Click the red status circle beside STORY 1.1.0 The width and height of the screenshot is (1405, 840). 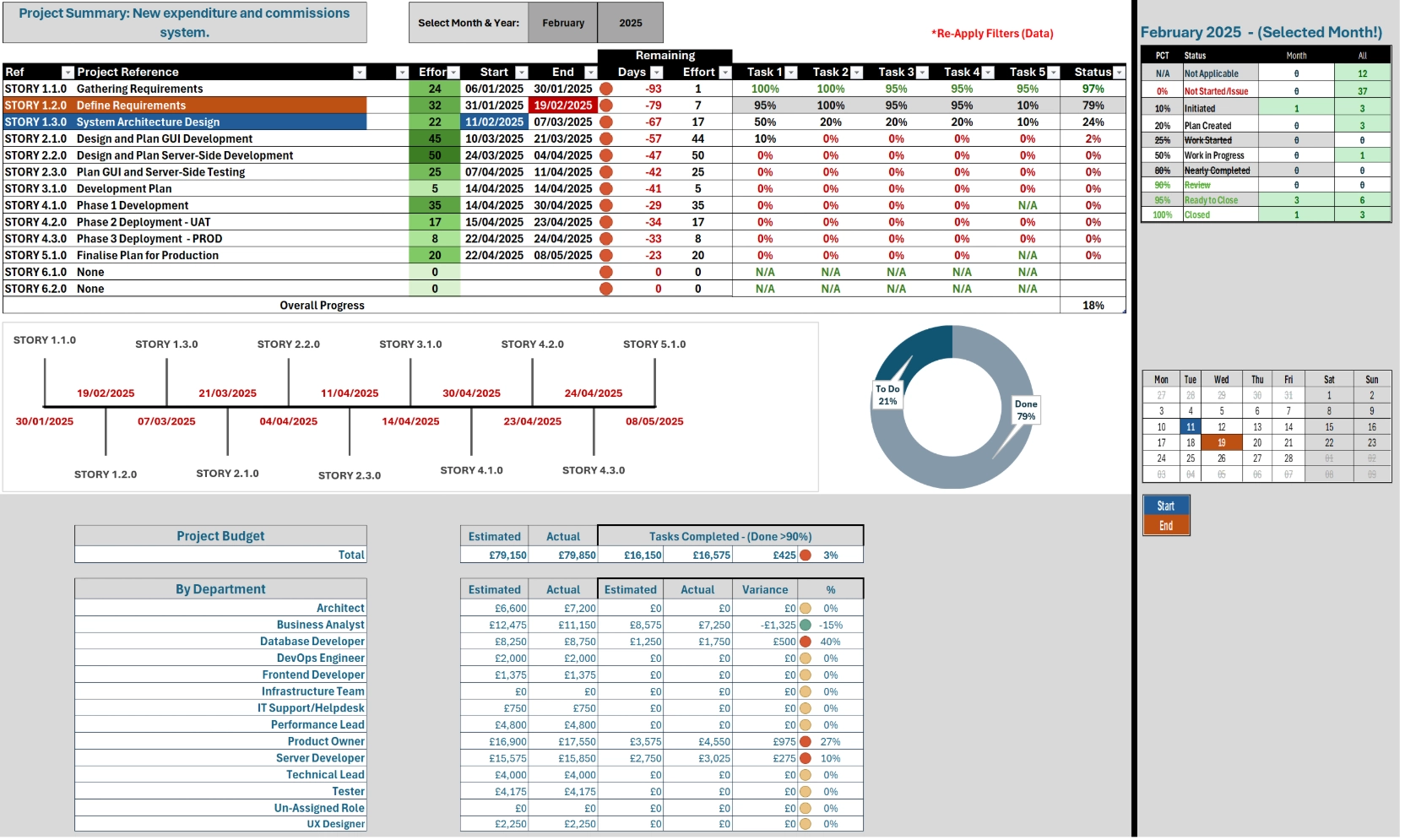(606, 88)
